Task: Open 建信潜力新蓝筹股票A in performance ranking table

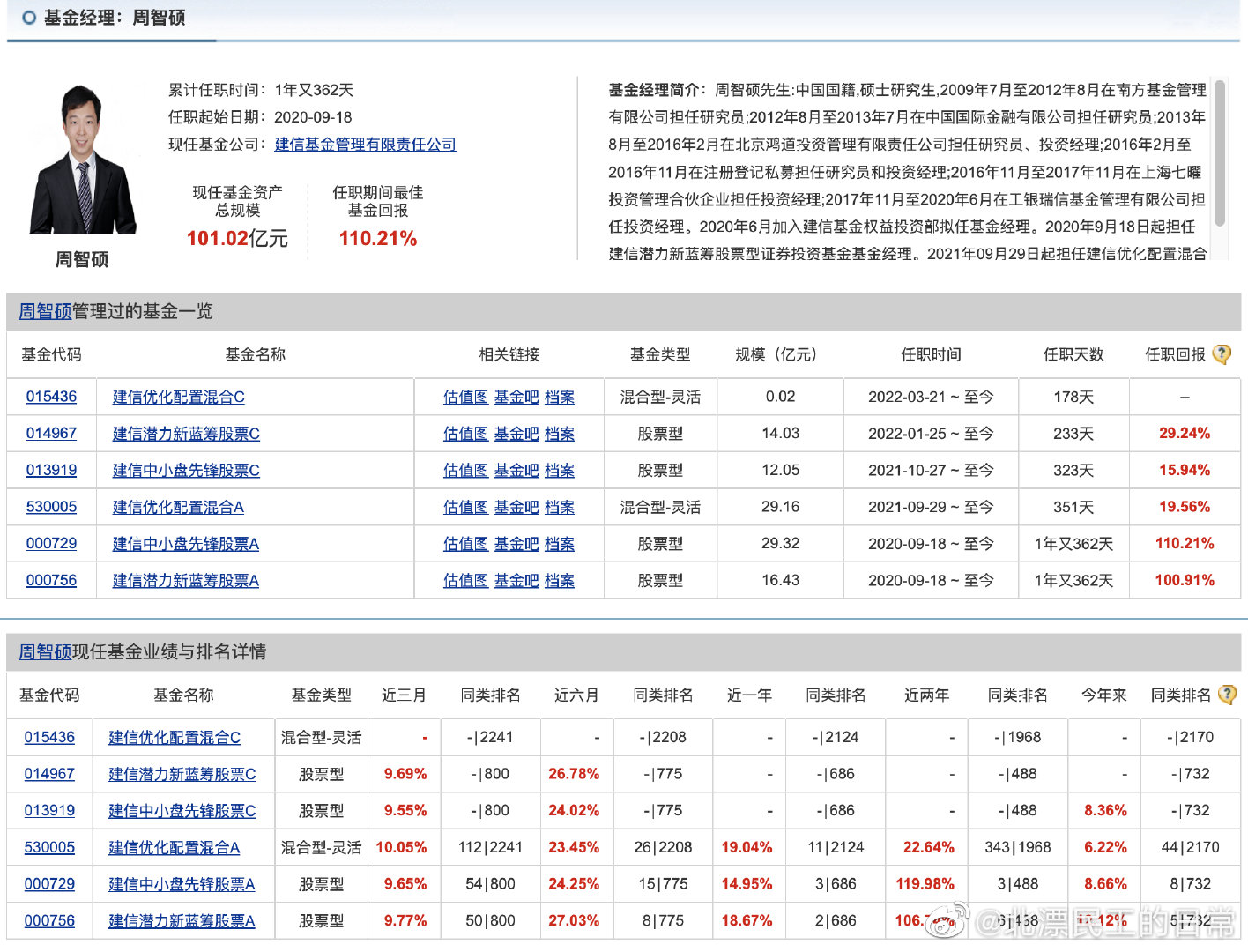Action: point(182,920)
